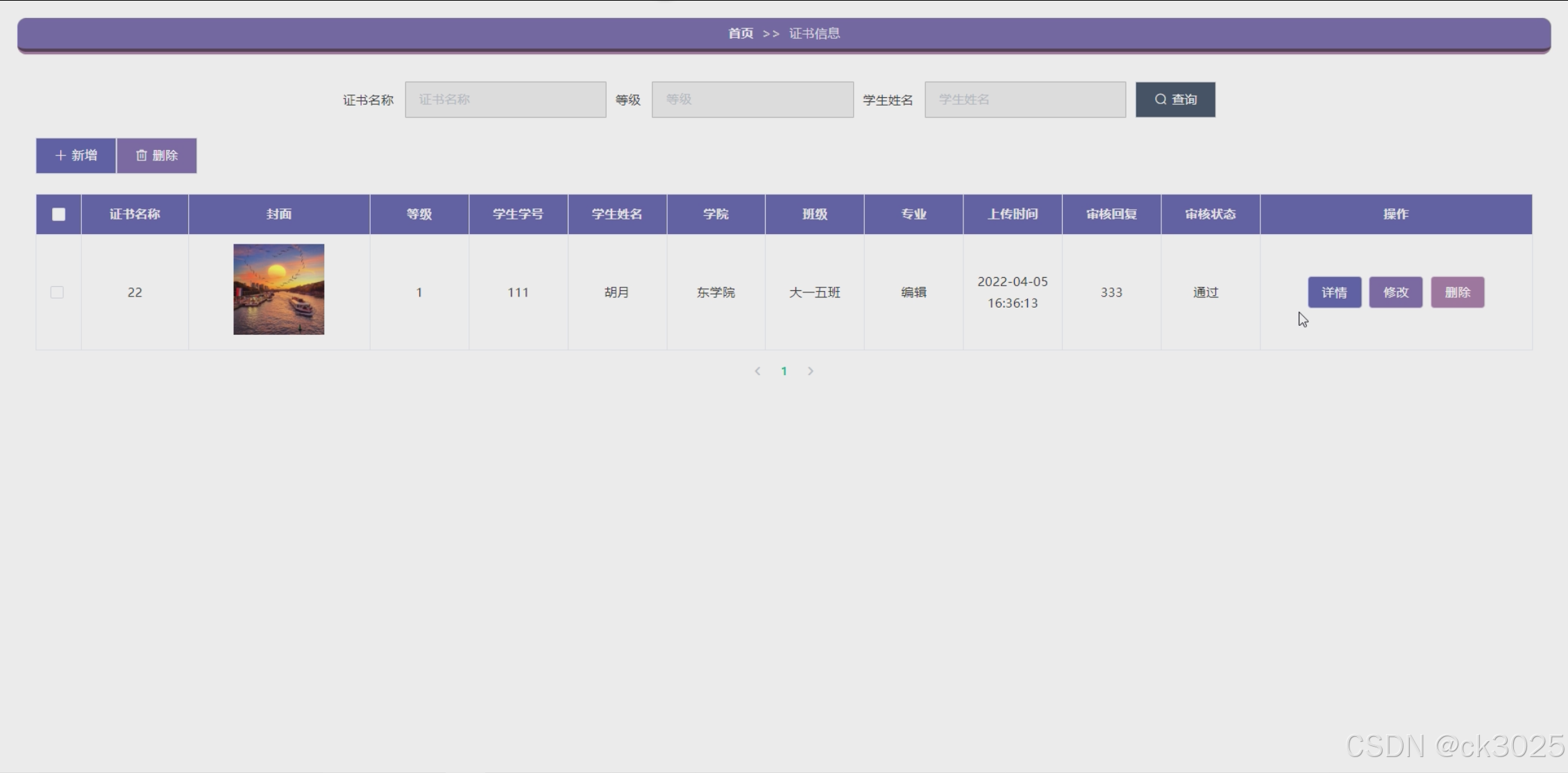Toggle the select-all header checkbox

58,215
